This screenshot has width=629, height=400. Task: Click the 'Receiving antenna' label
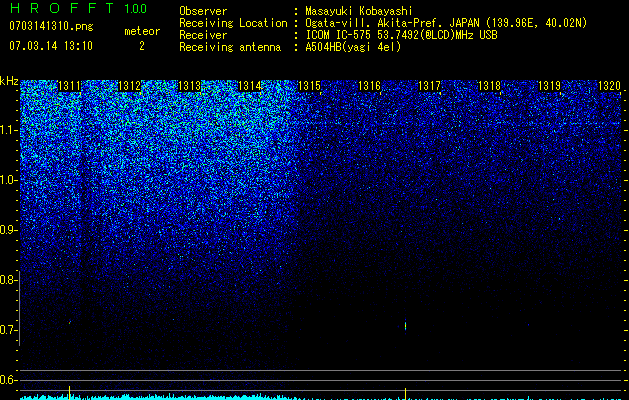230,47
